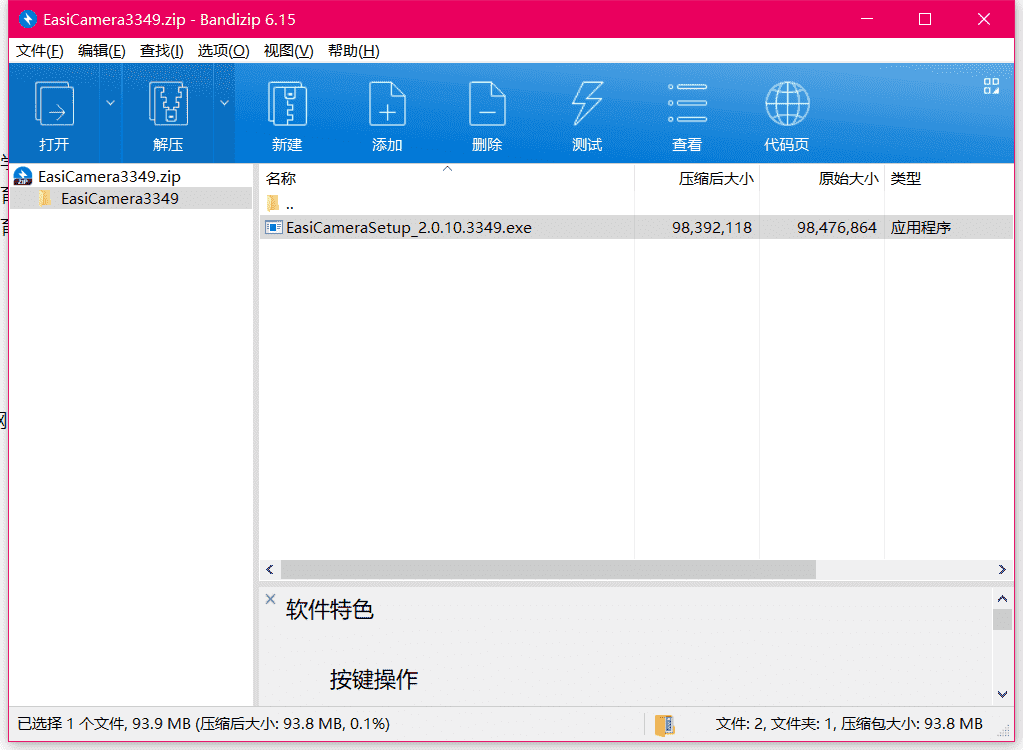Select EasiCamera3349.zip in the tree
The height and width of the screenshot is (750, 1023).
pyautogui.click(x=109, y=177)
